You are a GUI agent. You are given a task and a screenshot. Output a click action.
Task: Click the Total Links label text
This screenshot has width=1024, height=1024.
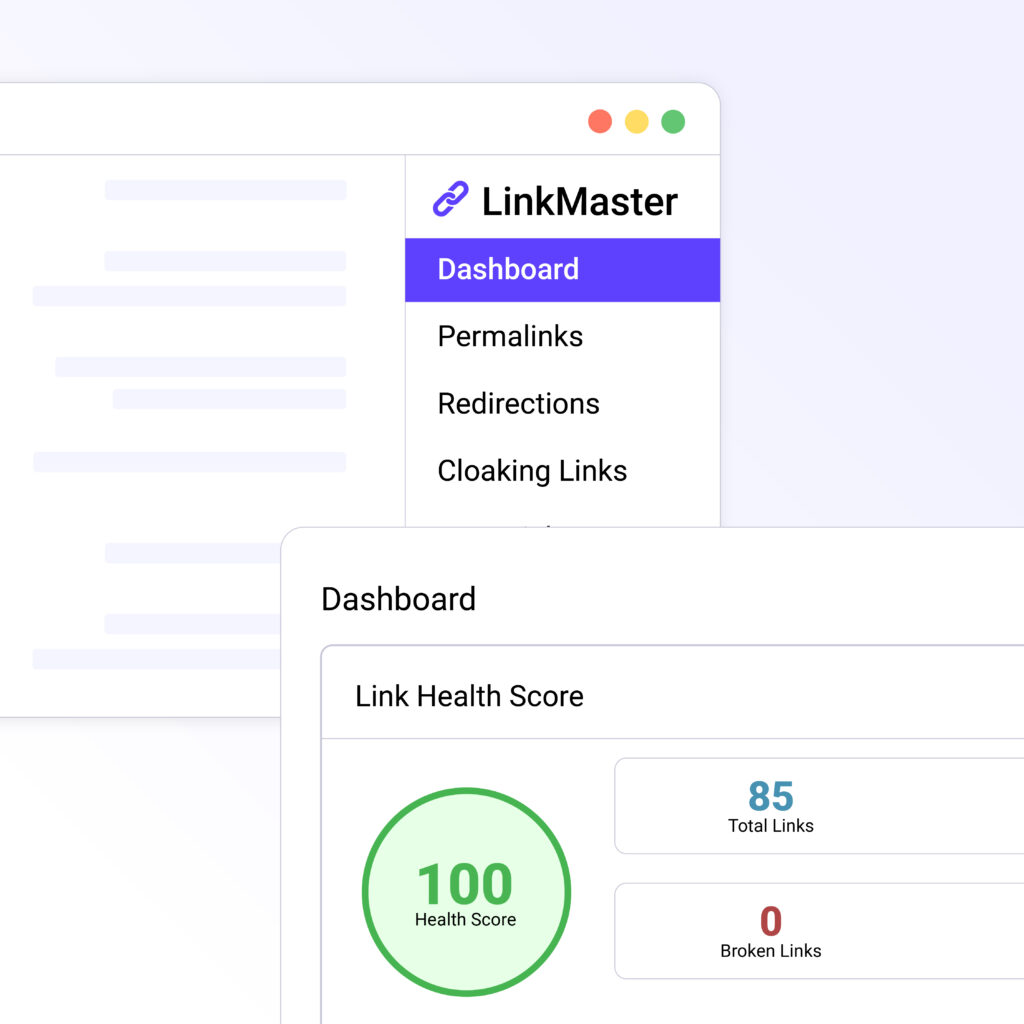pos(770,826)
